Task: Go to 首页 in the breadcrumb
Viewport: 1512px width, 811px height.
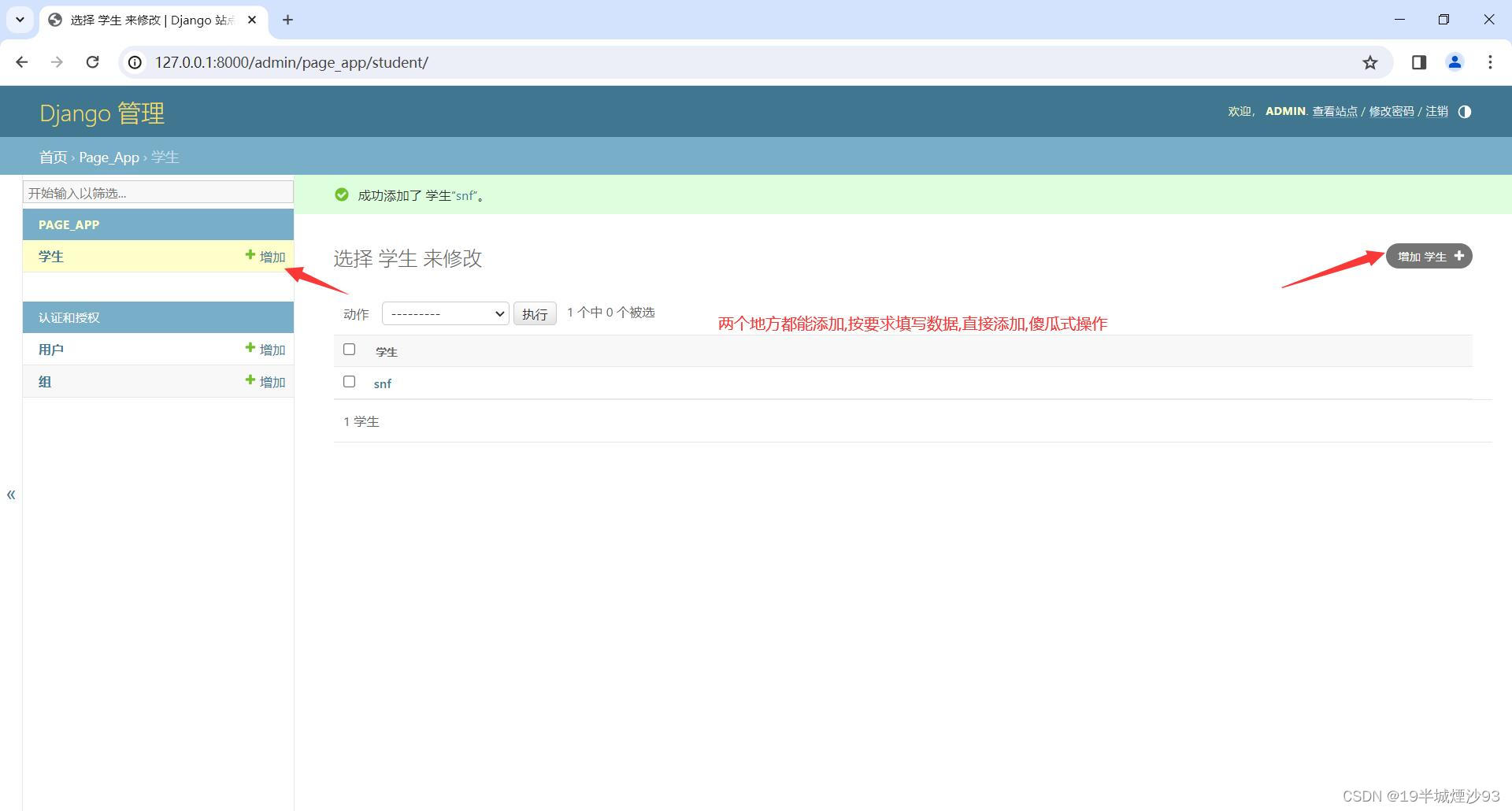Action: click(x=54, y=157)
